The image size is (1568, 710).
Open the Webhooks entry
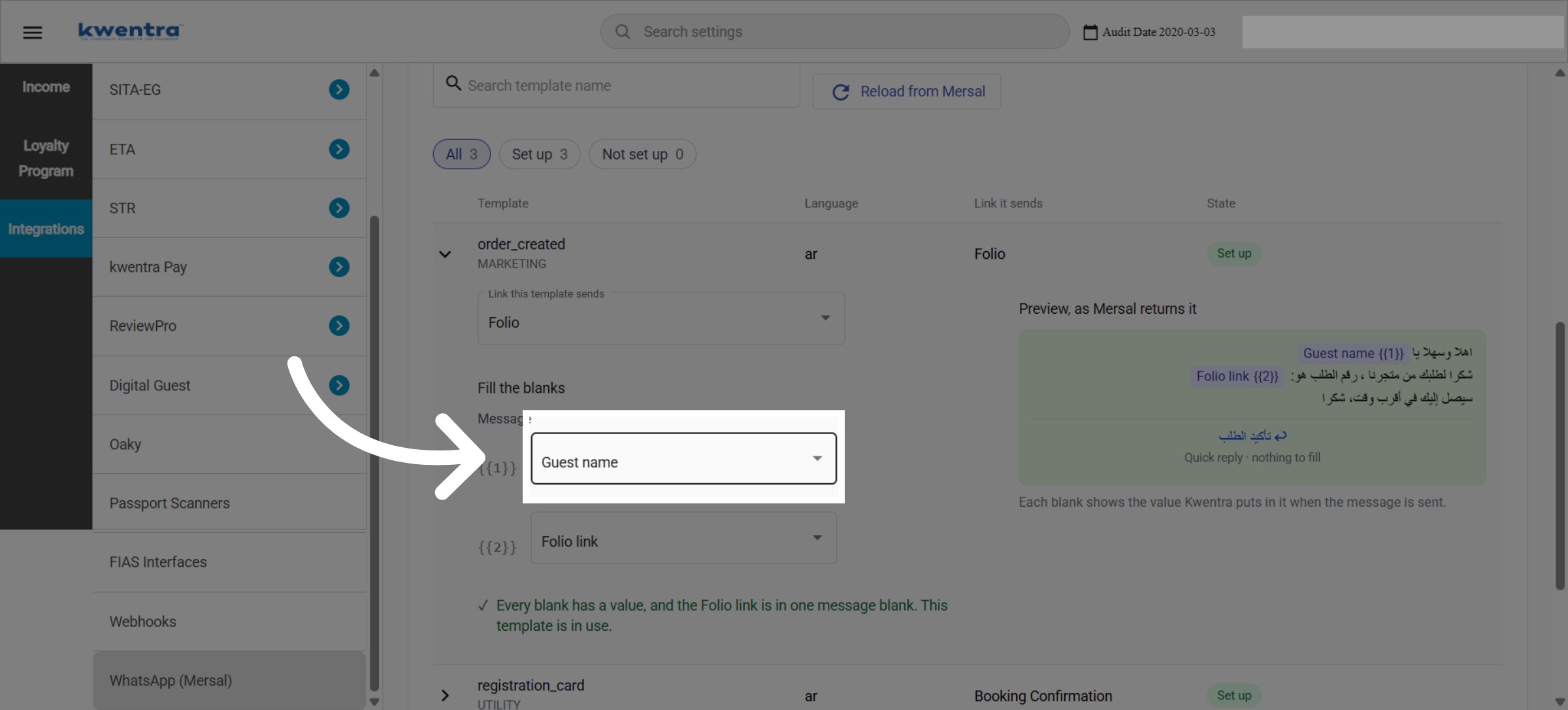[x=229, y=622]
